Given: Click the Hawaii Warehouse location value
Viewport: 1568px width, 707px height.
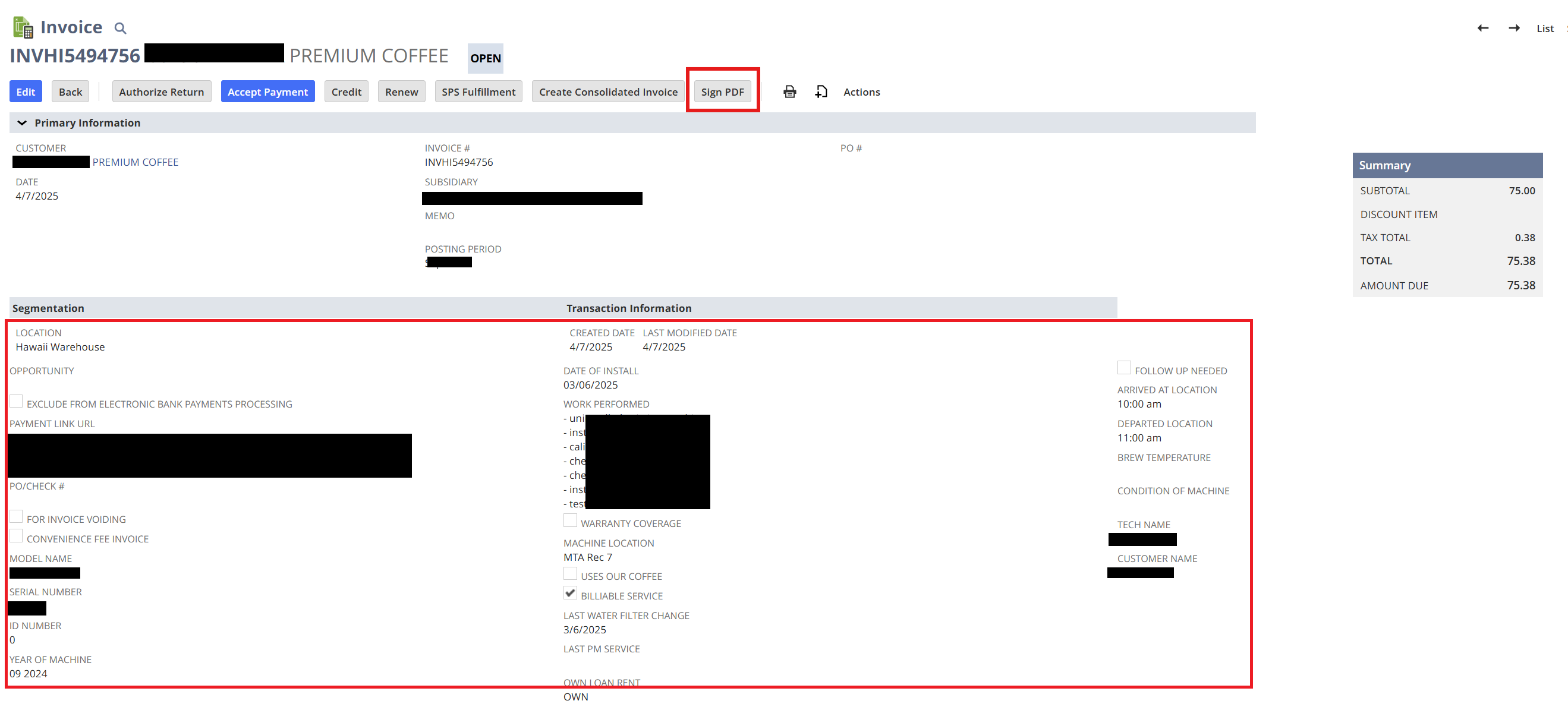Looking at the screenshot, I should [60, 347].
